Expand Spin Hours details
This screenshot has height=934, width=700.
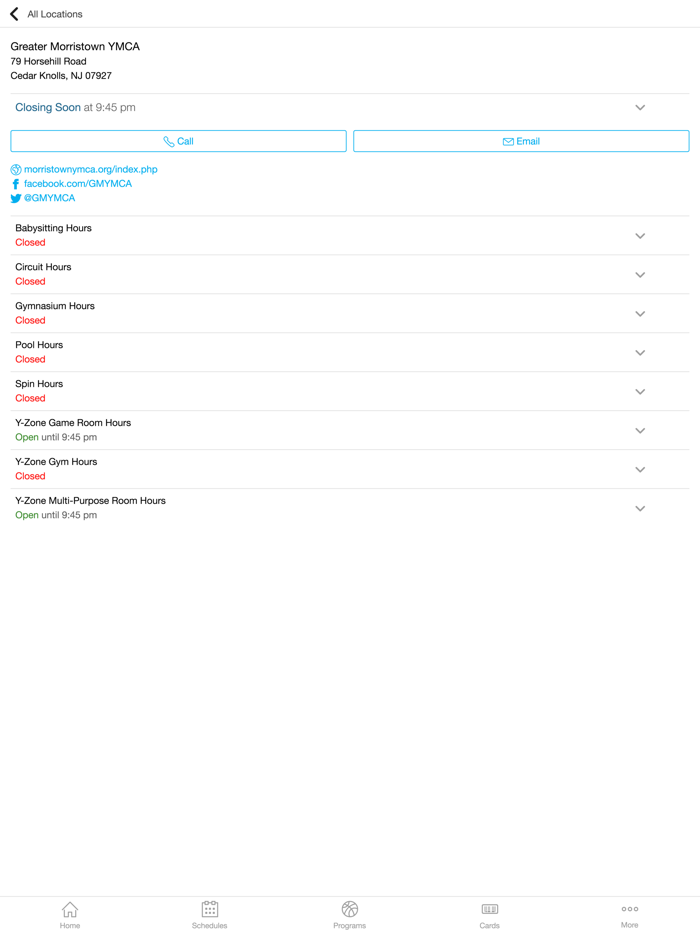pyautogui.click(x=640, y=392)
